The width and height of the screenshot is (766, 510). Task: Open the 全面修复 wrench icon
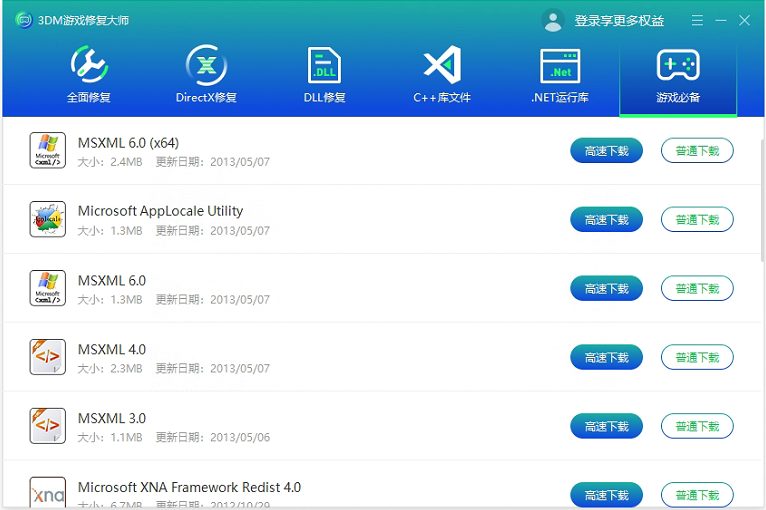(89, 64)
